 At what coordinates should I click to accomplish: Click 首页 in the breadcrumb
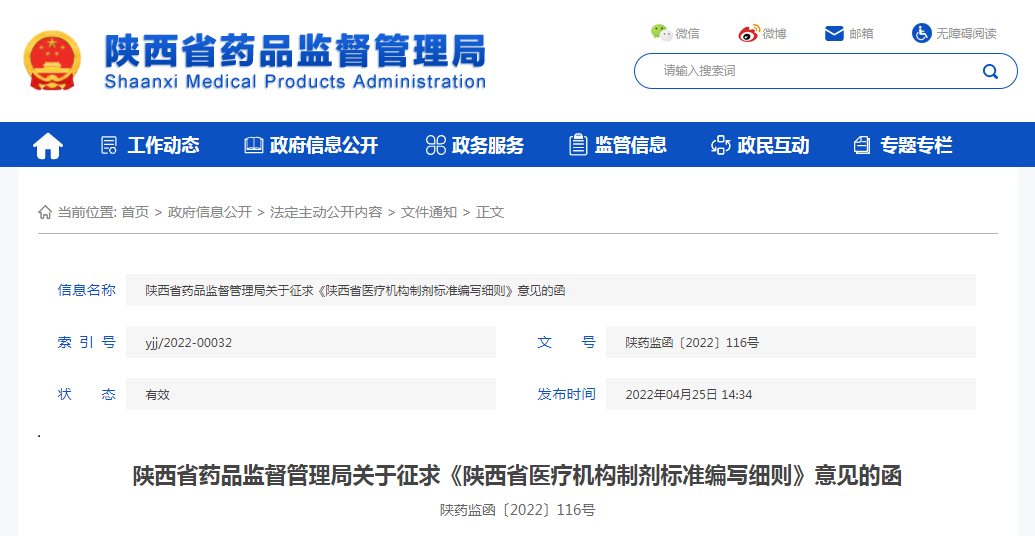click(x=135, y=212)
